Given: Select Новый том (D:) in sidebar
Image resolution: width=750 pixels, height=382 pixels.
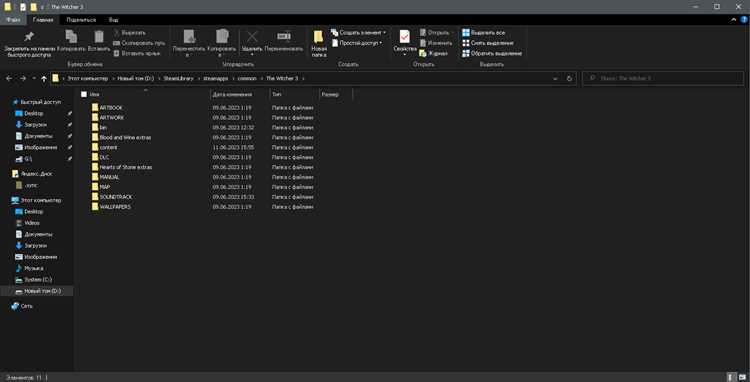Looking at the screenshot, I should 38,291.
